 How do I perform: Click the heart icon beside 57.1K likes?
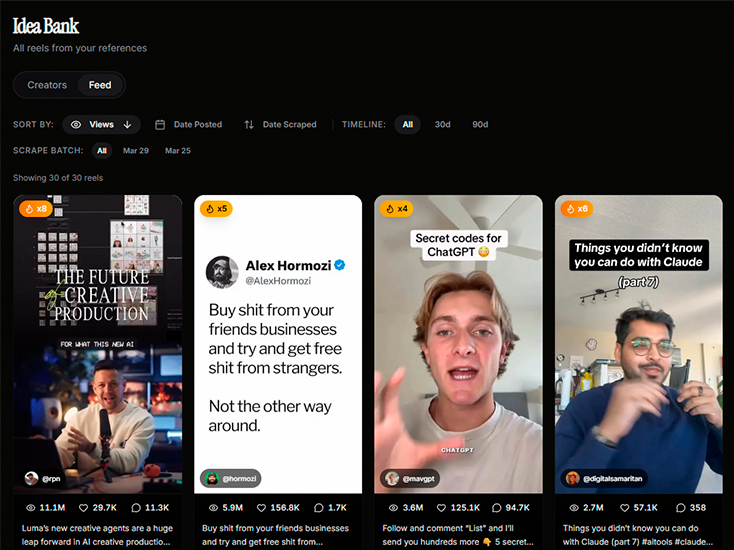pyautogui.click(x=624, y=508)
